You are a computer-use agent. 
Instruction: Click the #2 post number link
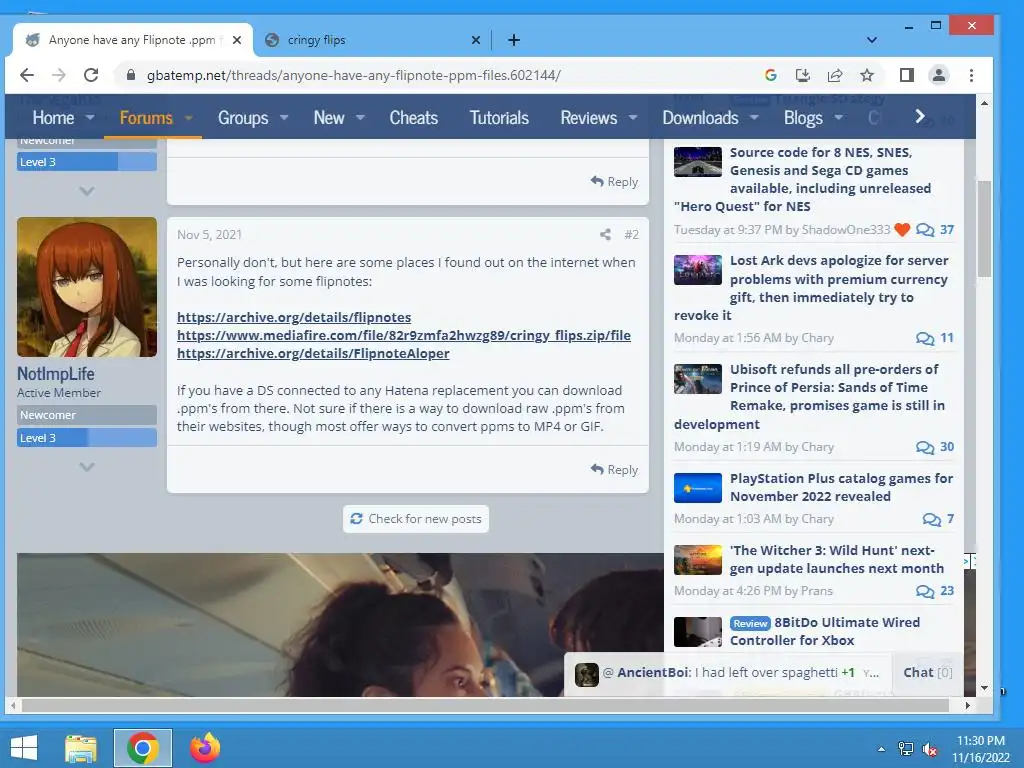coord(631,234)
